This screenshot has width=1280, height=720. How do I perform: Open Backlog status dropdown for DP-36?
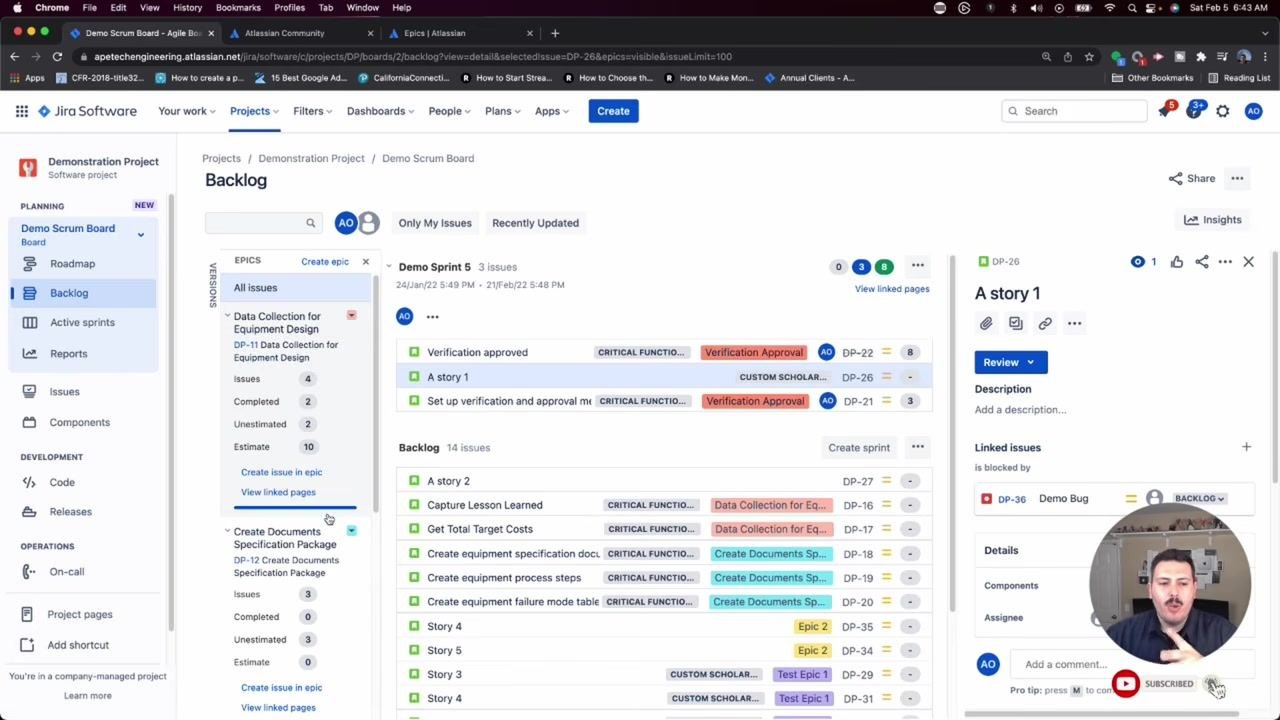pos(1199,498)
